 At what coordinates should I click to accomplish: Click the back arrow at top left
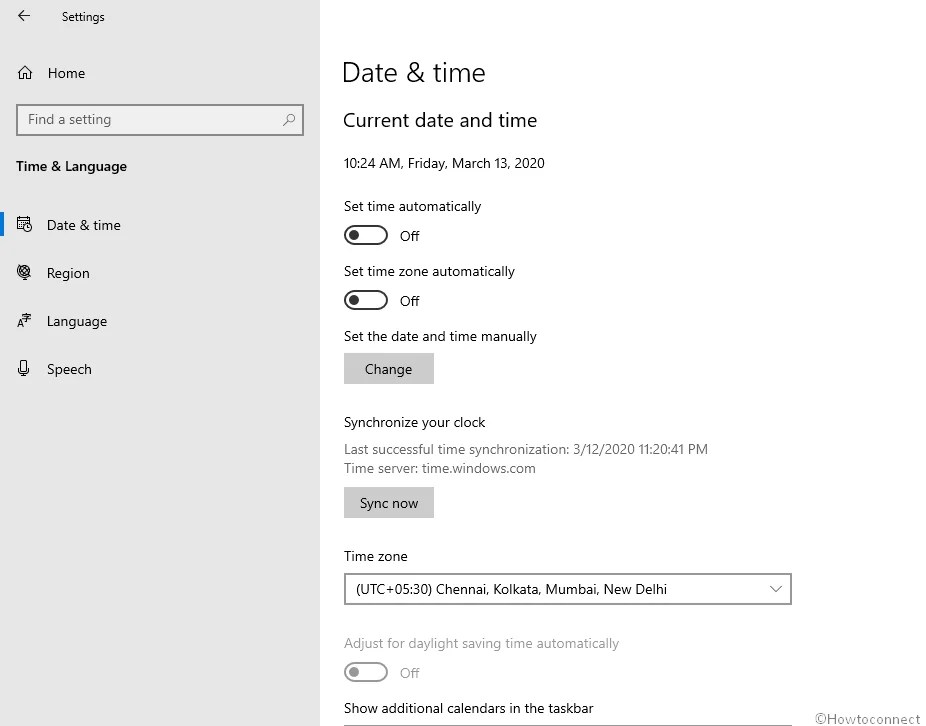(22, 16)
